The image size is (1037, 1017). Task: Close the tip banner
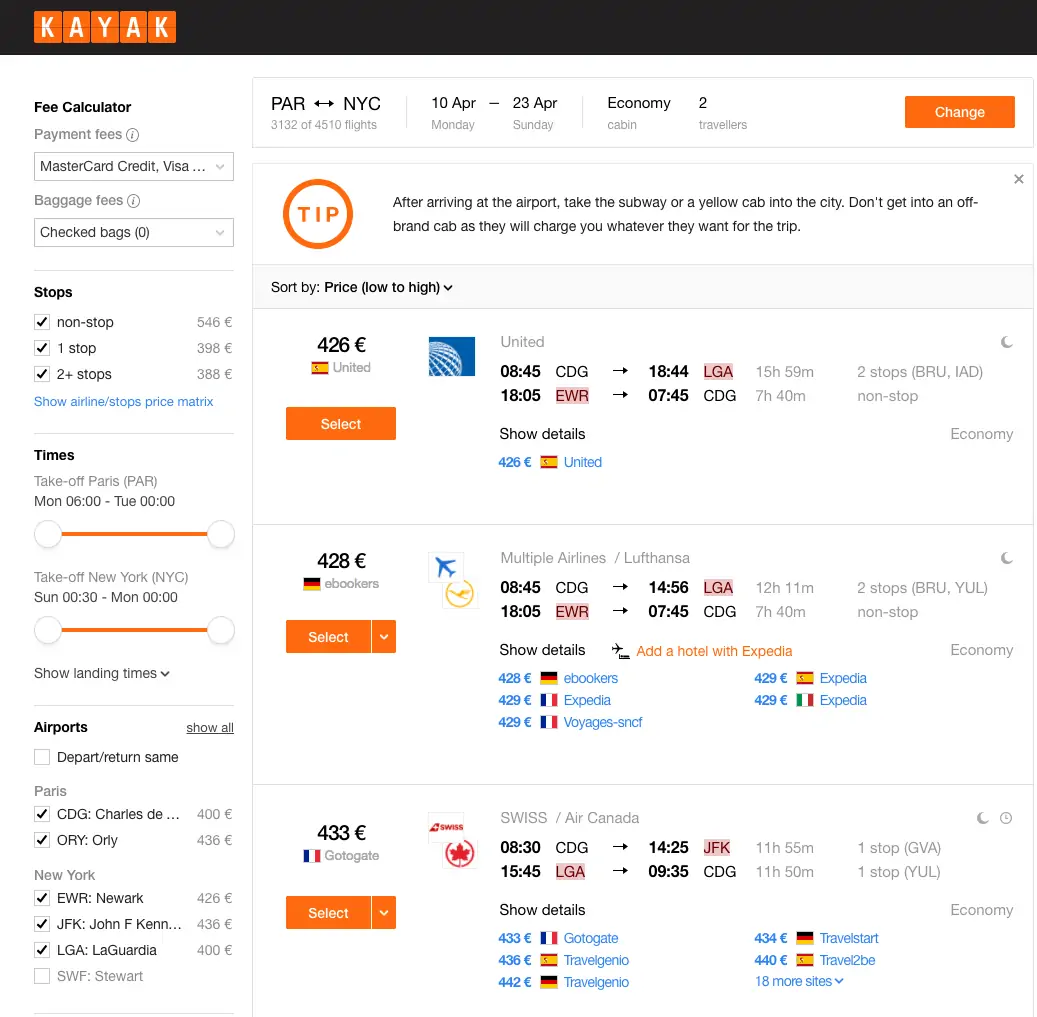(x=1018, y=179)
